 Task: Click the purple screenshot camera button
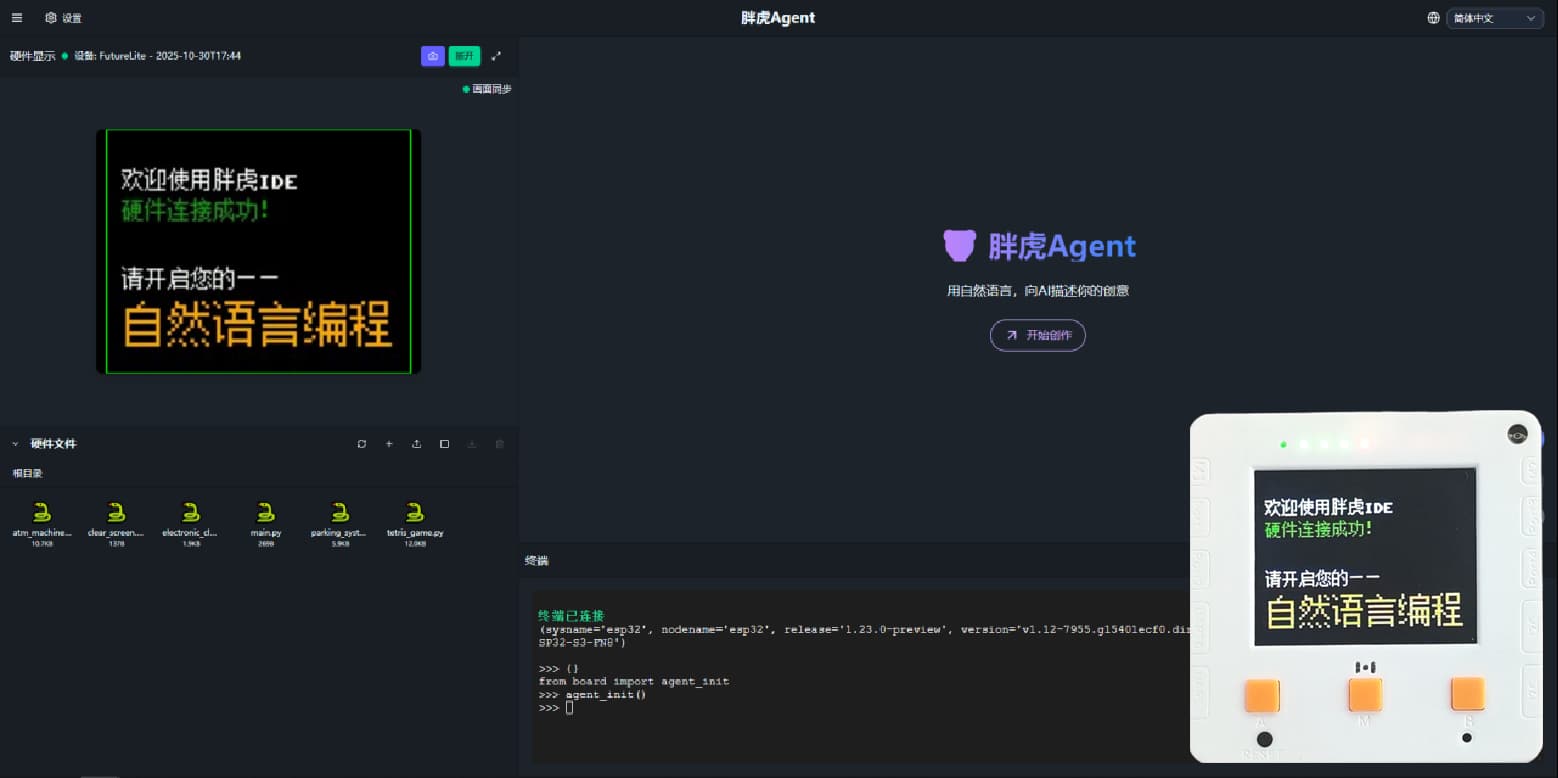click(432, 56)
